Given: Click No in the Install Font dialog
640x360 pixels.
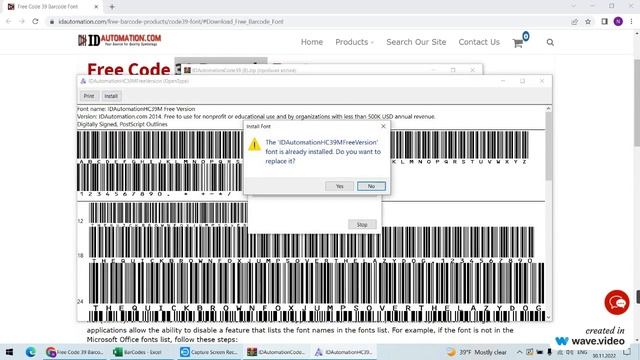Looking at the screenshot, I should click(x=371, y=186).
